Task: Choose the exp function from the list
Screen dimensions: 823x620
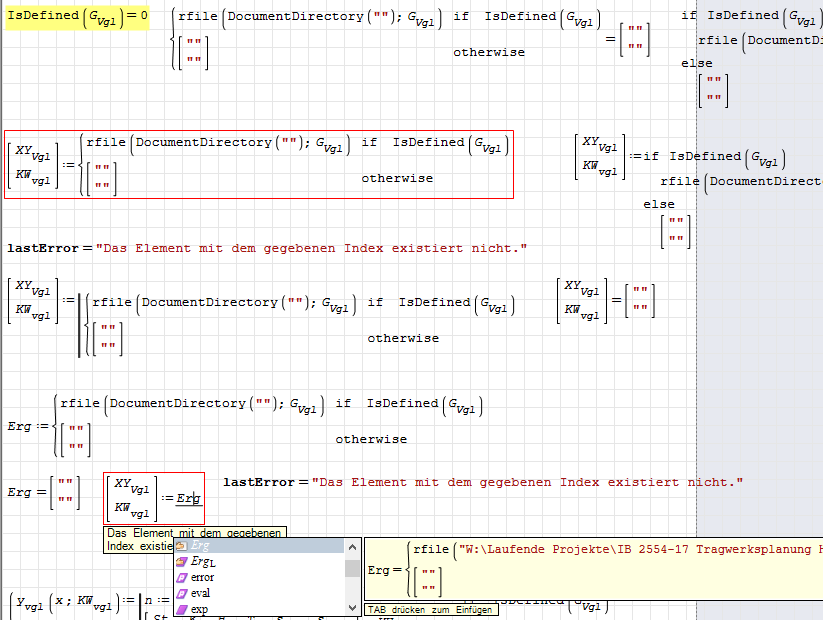Action: [199, 608]
